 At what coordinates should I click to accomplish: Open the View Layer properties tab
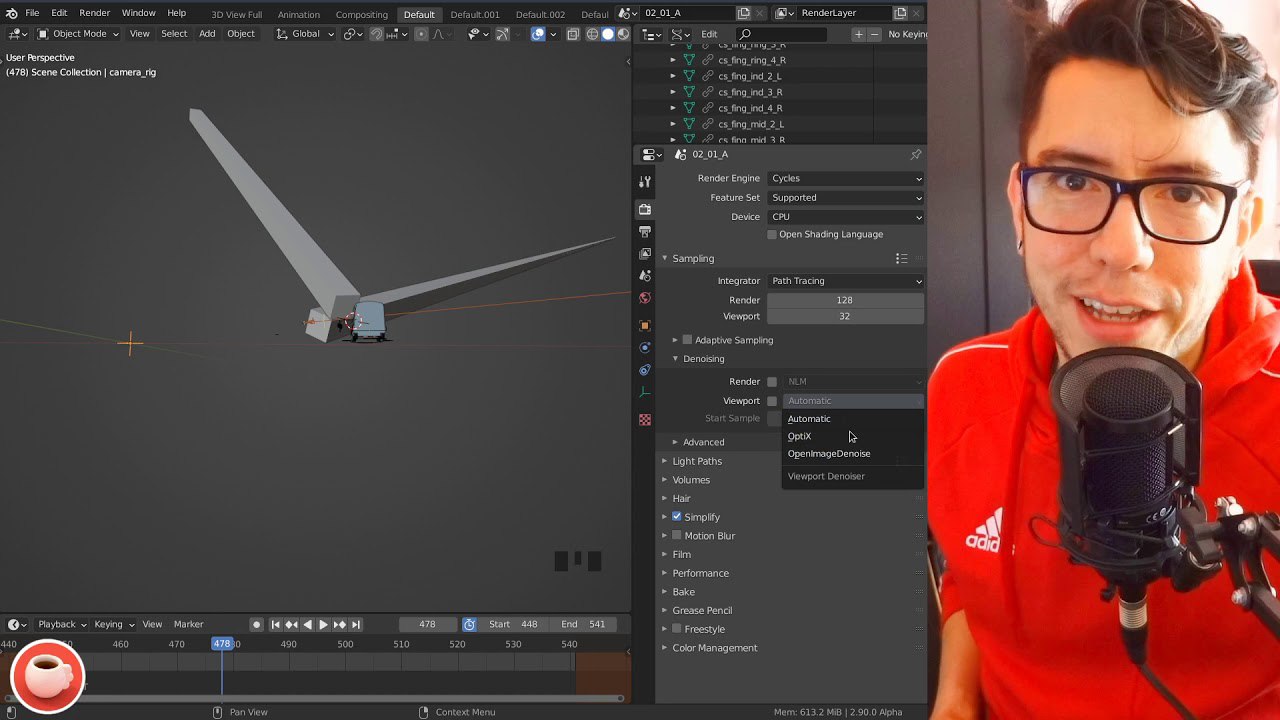[645, 254]
